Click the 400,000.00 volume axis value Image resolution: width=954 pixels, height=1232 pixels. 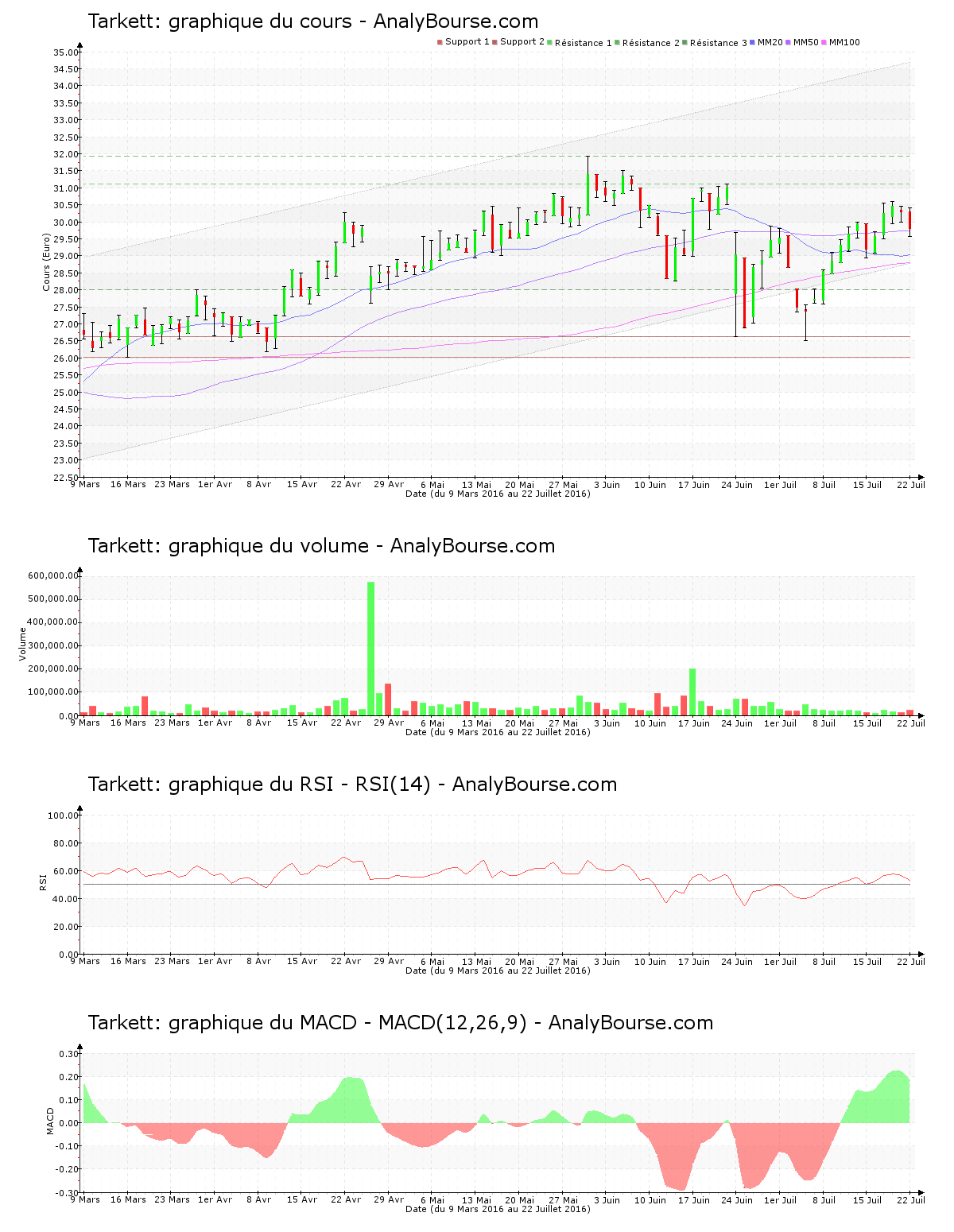point(53,622)
